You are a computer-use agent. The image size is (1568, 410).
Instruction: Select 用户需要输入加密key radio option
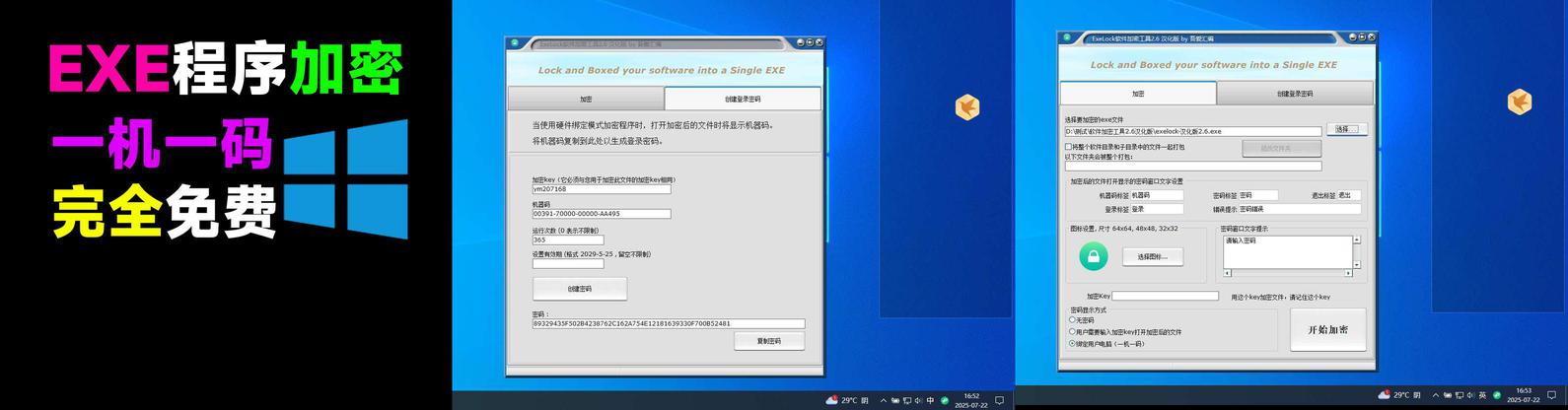[1073, 332]
